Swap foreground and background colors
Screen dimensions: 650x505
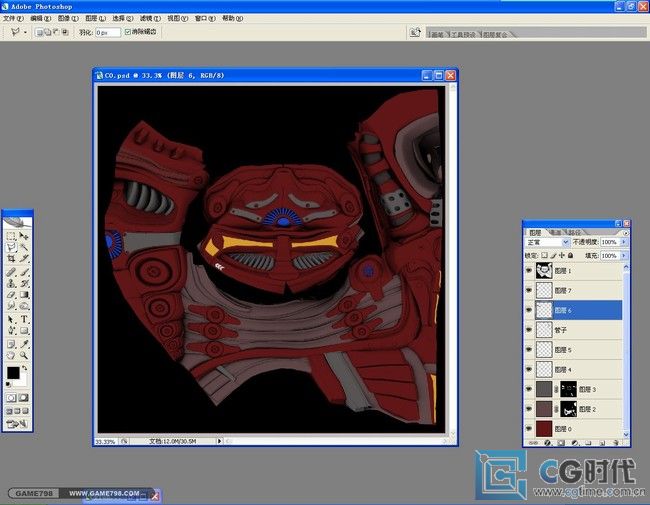[x=25, y=368]
